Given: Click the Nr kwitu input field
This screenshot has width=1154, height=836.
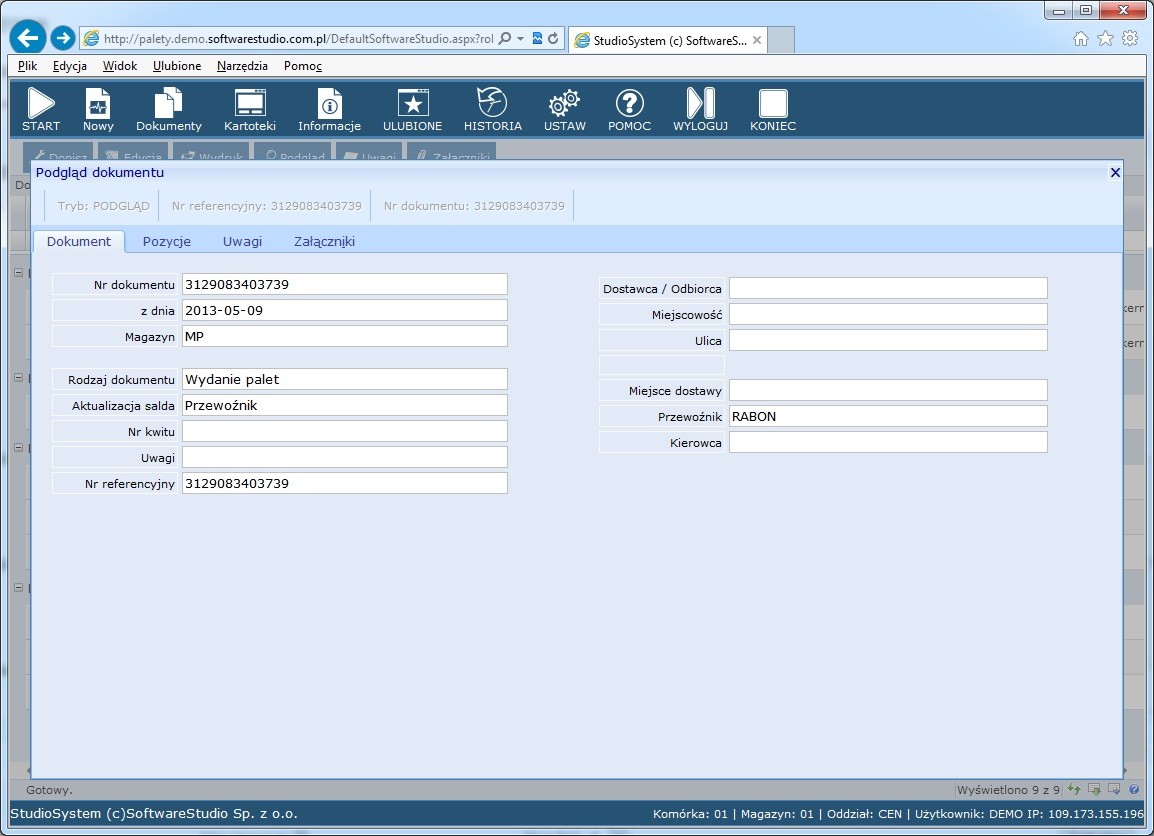Looking at the screenshot, I should pos(344,431).
